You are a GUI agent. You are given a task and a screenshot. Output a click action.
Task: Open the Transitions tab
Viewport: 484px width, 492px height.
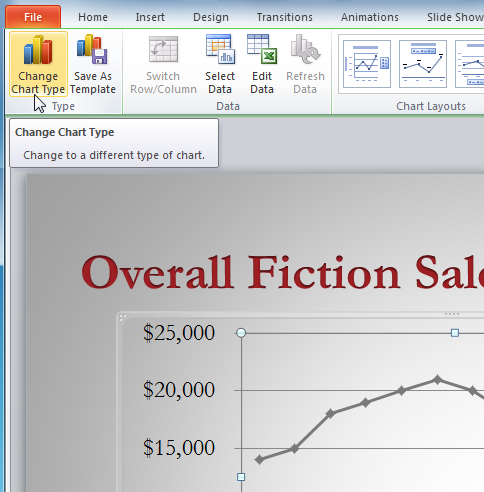pyautogui.click(x=285, y=17)
